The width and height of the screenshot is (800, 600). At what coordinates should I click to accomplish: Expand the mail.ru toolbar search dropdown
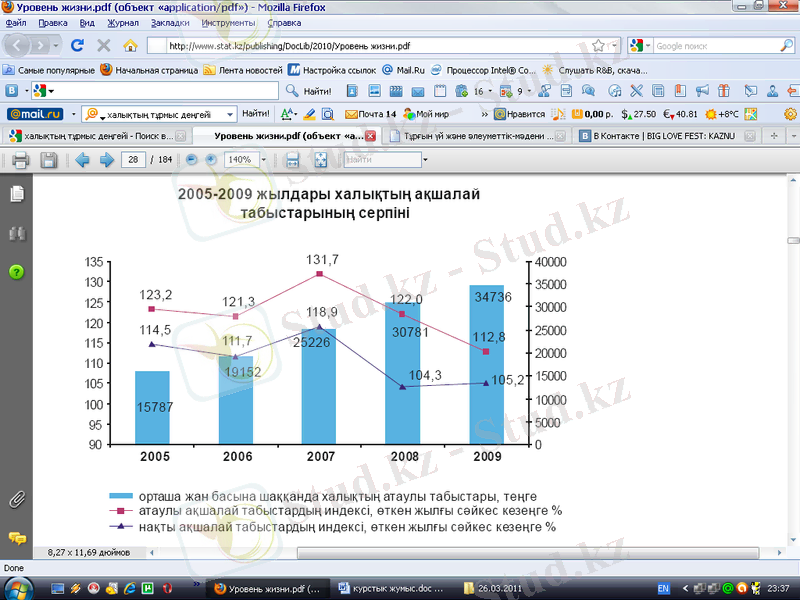point(230,114)
